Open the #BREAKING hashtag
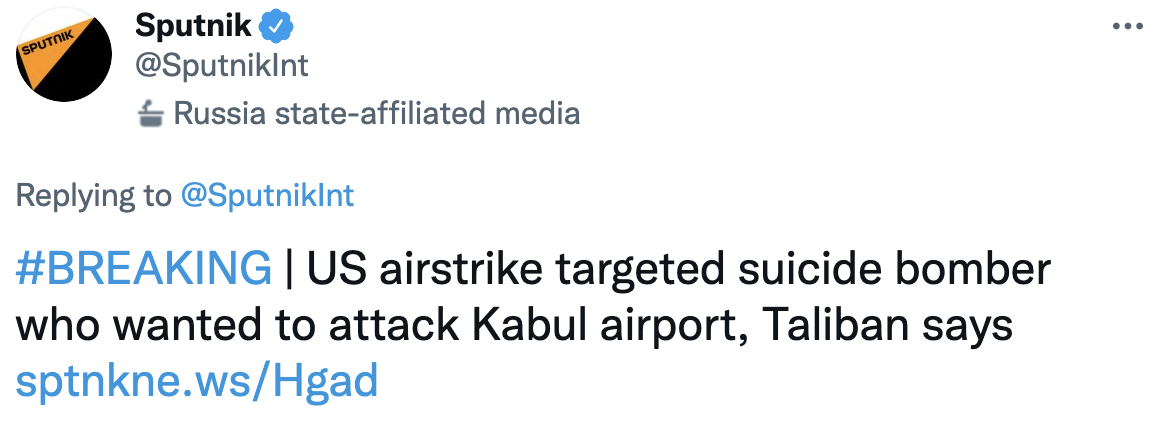The height and width of the screenshot is (422, 1166). click(x=144, y=269)
